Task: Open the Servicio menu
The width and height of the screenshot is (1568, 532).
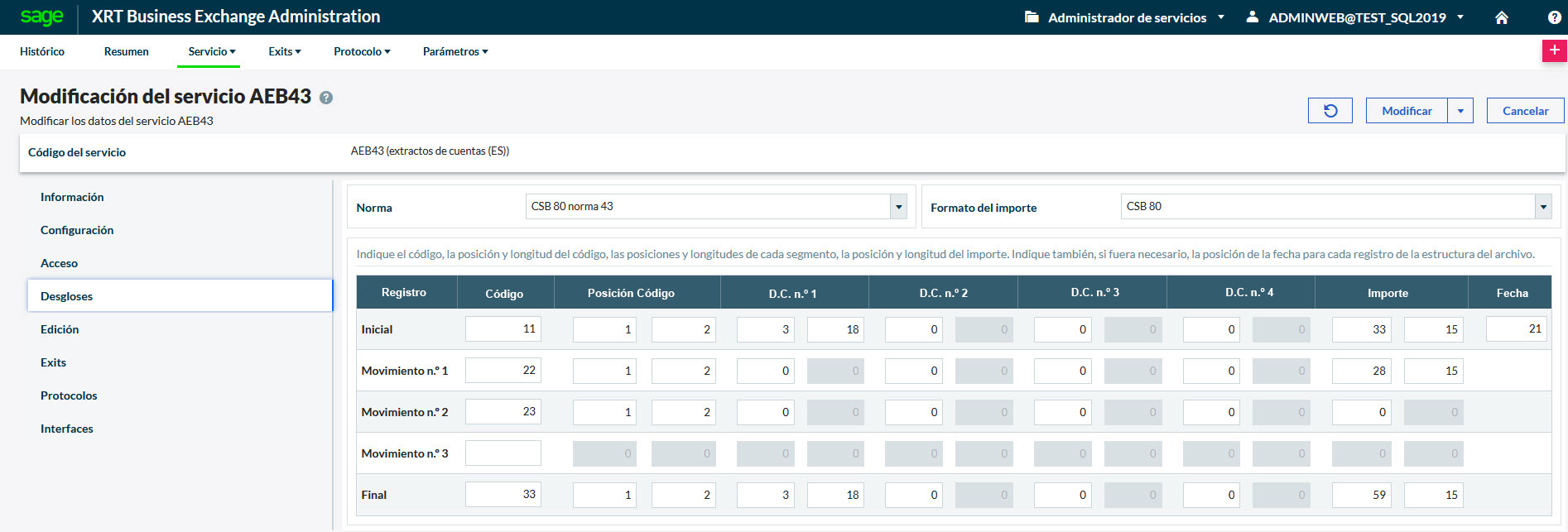Action: 211,51
